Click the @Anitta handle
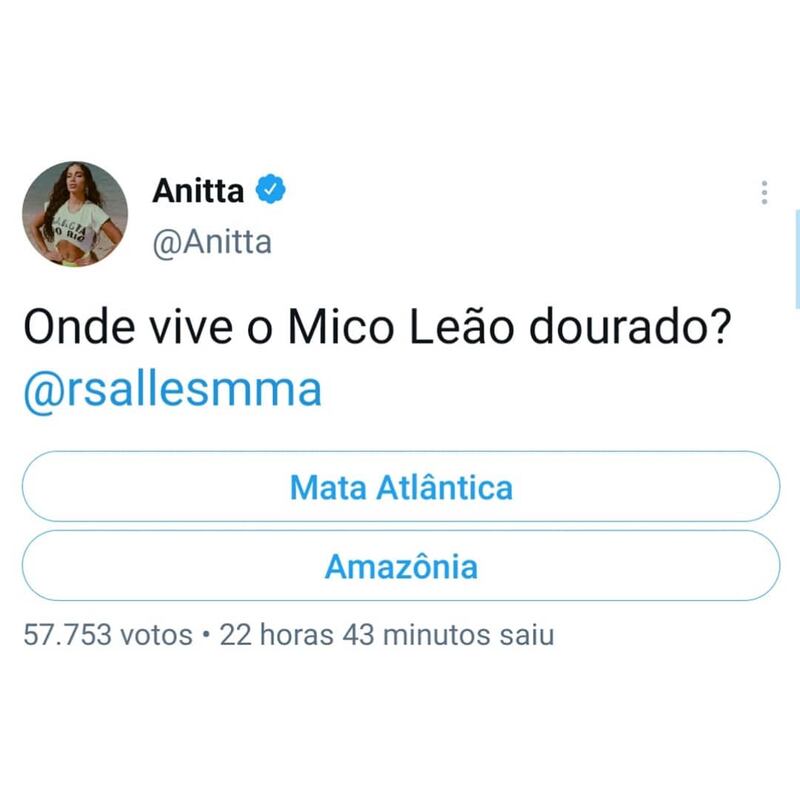Screen dimensions: 800x800 212,242
